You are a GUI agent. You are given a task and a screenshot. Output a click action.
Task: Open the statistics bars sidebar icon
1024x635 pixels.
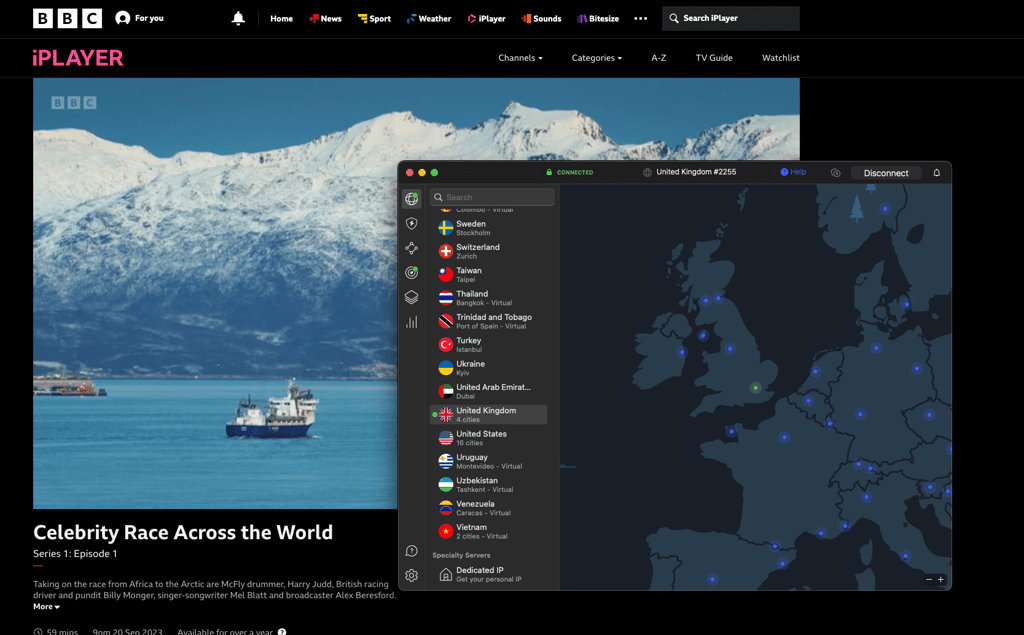pos(411,322)
